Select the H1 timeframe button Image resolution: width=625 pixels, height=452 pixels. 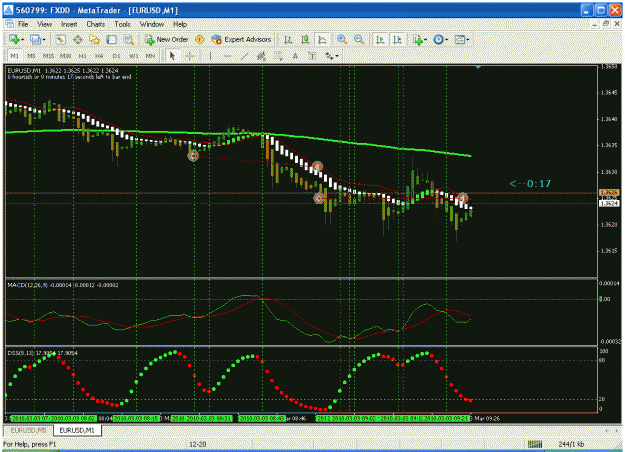click(x=83, y=56)
